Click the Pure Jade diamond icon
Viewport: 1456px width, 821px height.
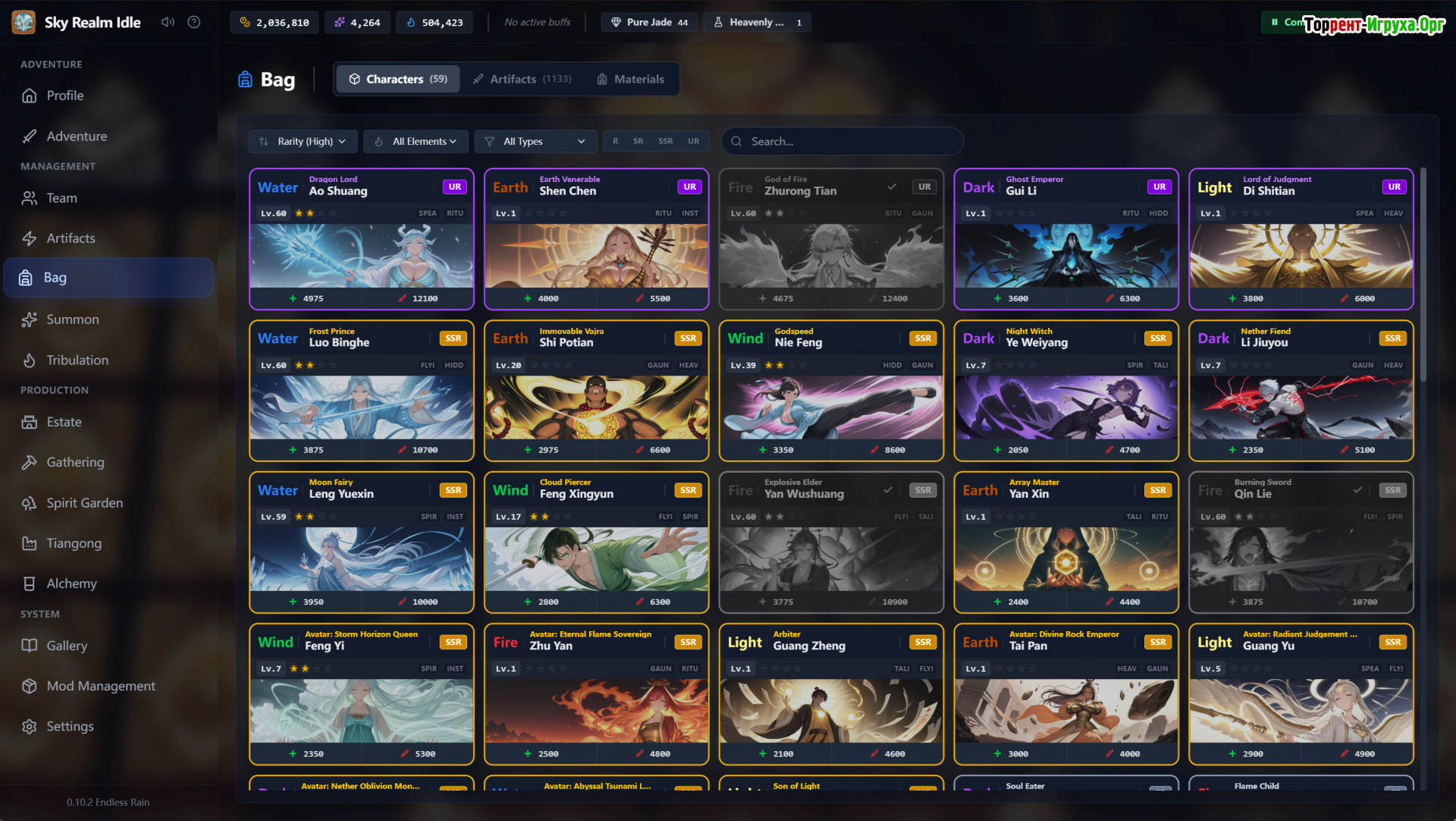(616, 22)
